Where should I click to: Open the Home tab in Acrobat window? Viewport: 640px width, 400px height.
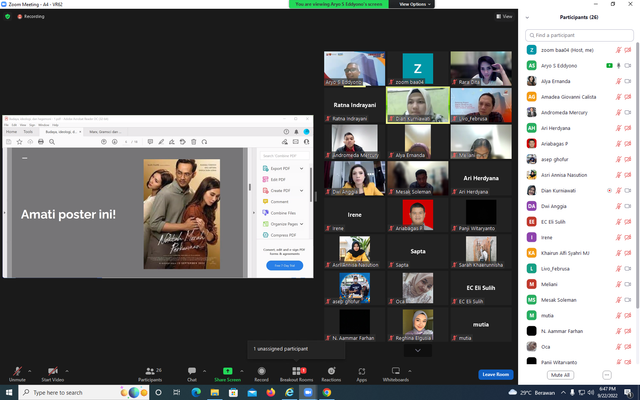pos(11,132)
